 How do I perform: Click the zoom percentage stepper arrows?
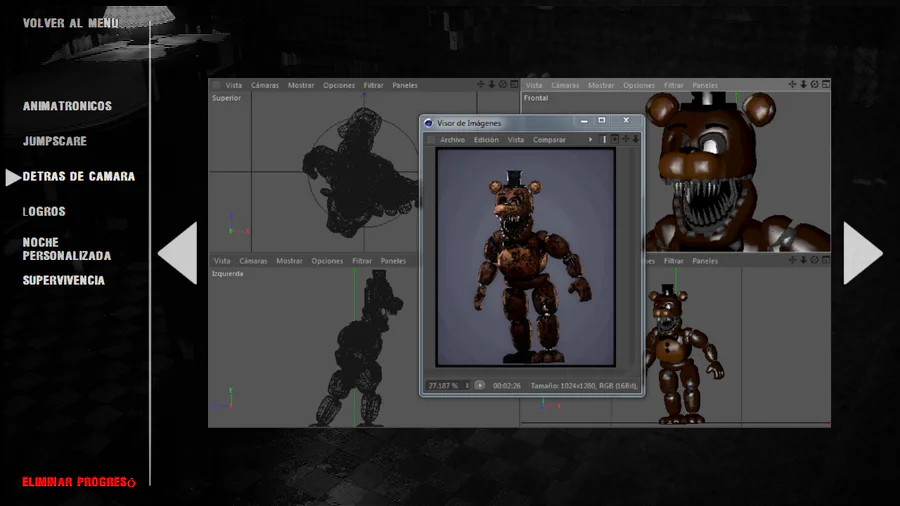click(x=467, y=386)
